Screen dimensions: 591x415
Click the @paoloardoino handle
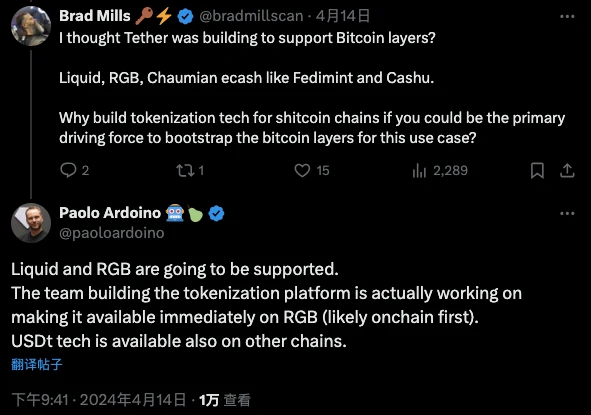tap(112, 233)
